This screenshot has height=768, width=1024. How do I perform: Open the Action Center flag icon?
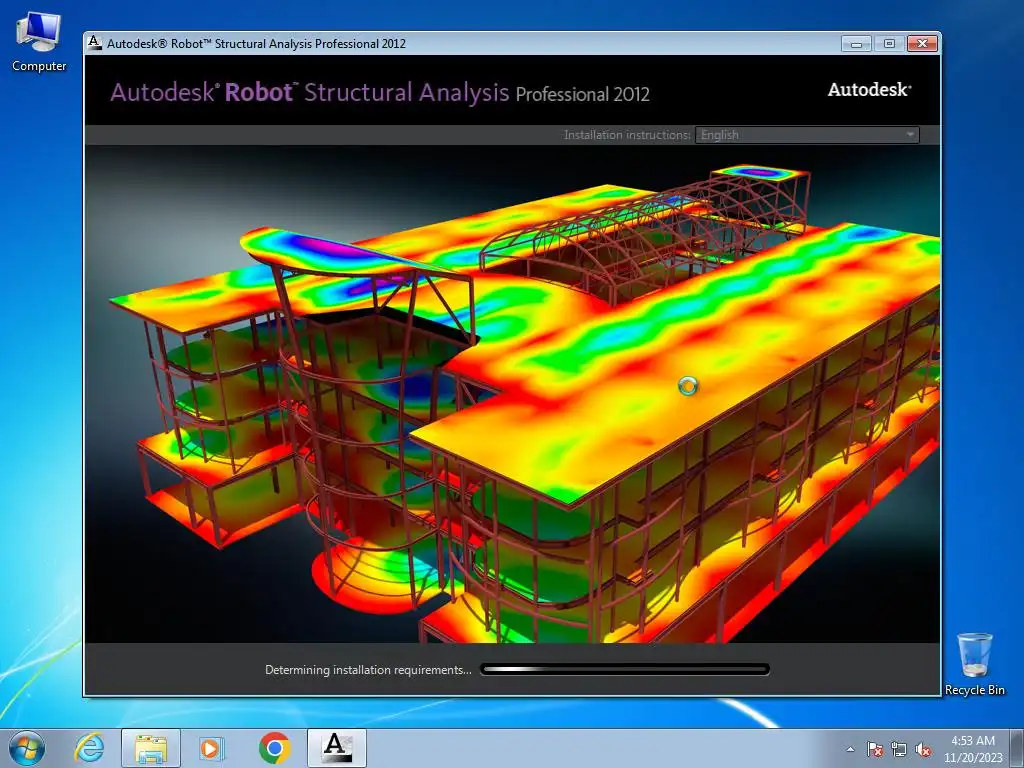(x=874, y=749)
